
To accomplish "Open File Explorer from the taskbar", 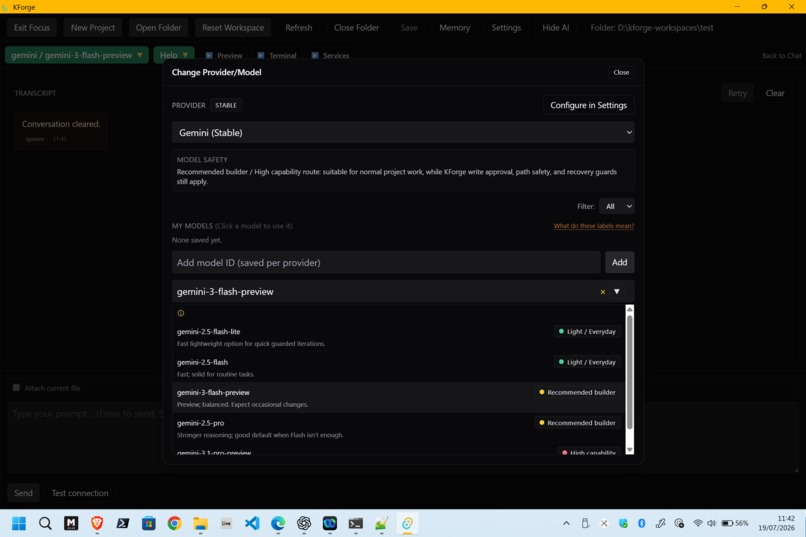I will 200,523.
